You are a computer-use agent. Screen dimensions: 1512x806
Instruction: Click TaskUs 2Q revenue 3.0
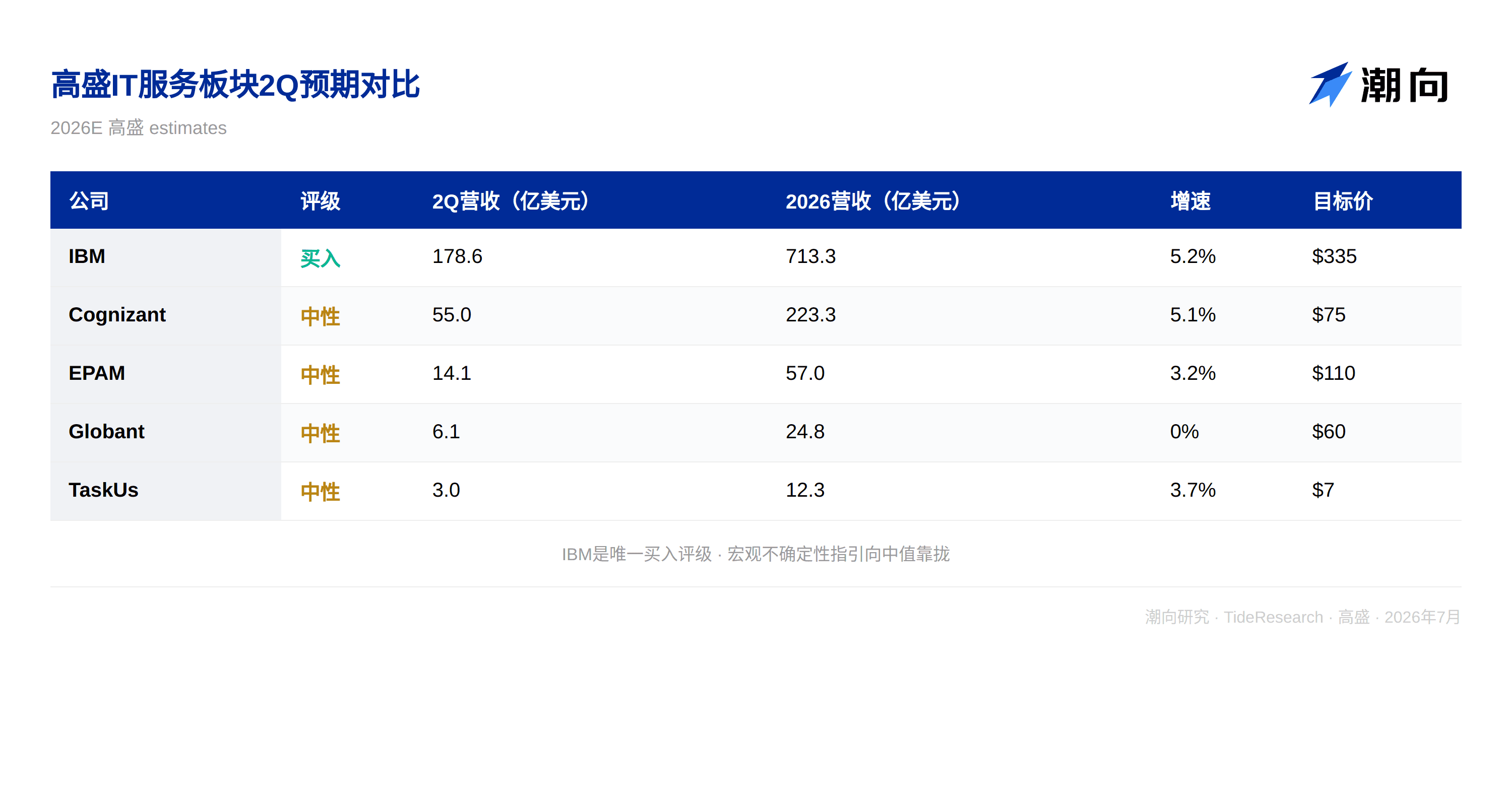446,490
